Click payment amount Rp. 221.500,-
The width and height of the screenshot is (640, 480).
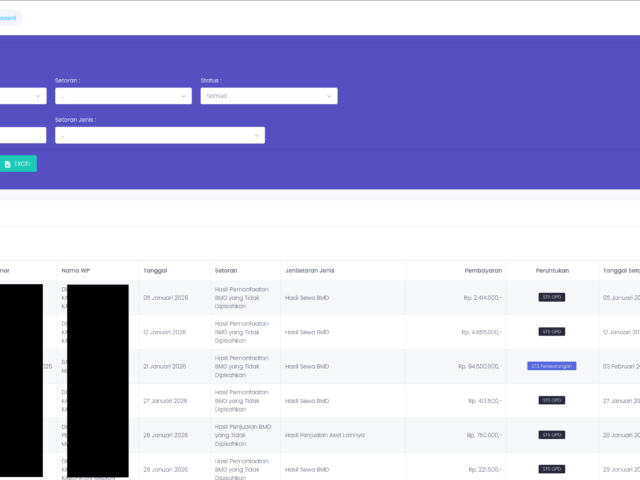point(485,470)
